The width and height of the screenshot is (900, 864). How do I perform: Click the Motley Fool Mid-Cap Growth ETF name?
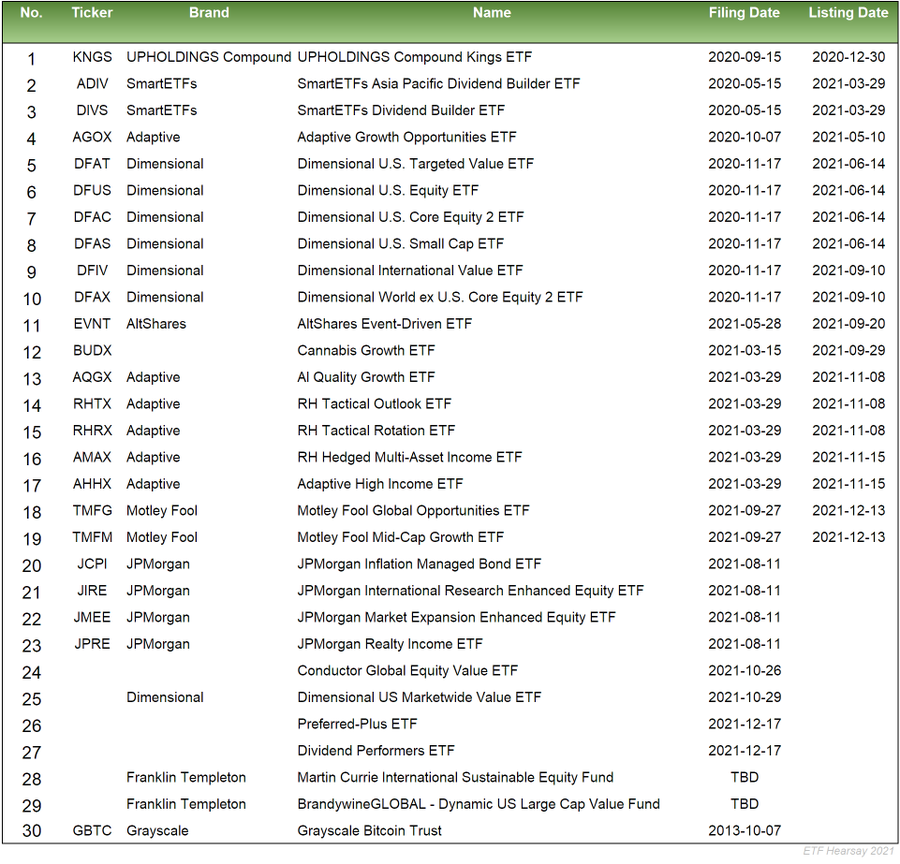point(400,537)
